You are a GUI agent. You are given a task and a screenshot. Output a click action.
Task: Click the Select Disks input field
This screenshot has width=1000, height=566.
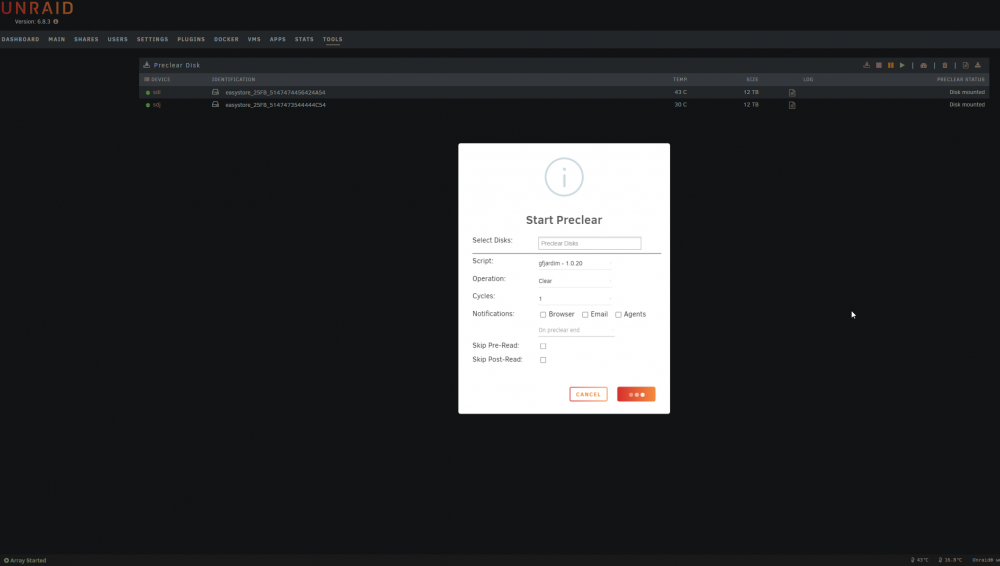[589, 243]
